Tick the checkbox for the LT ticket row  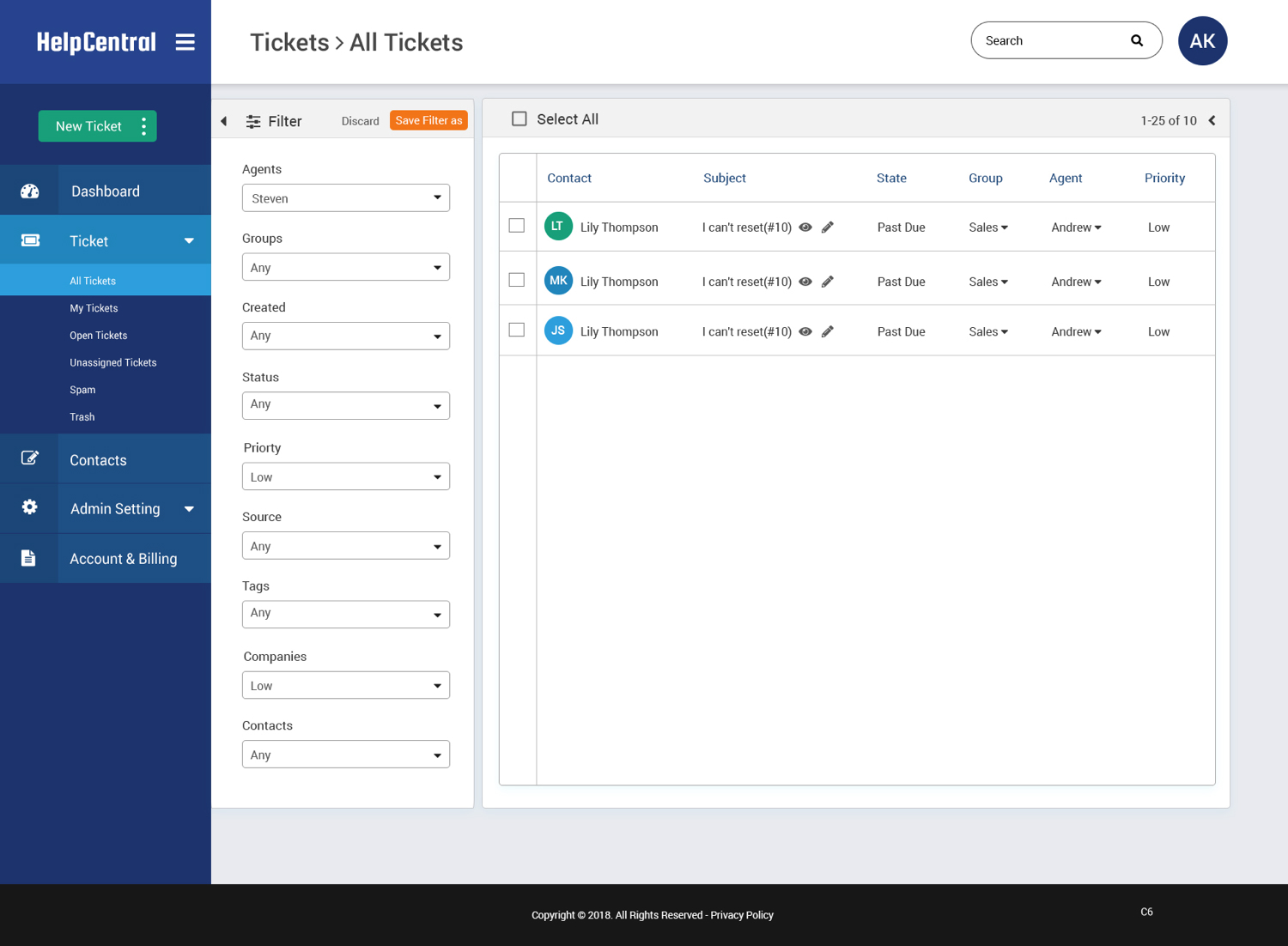point(517,226)
